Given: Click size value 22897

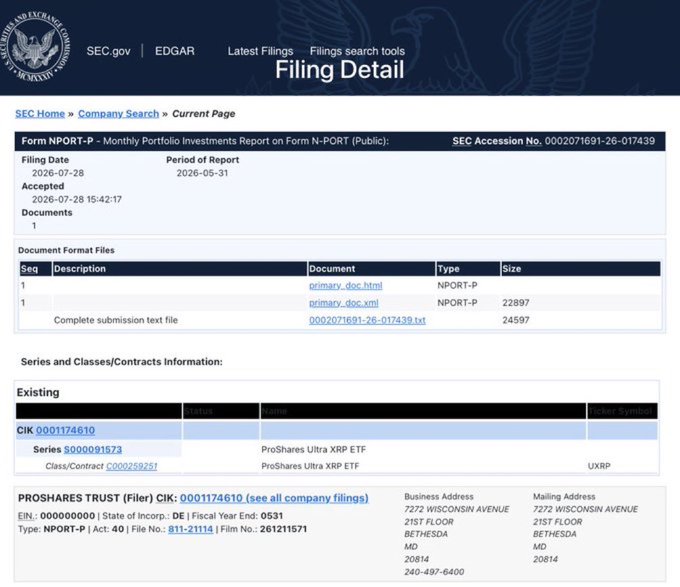Looking at the screenshot, I should tap(516, 303).
